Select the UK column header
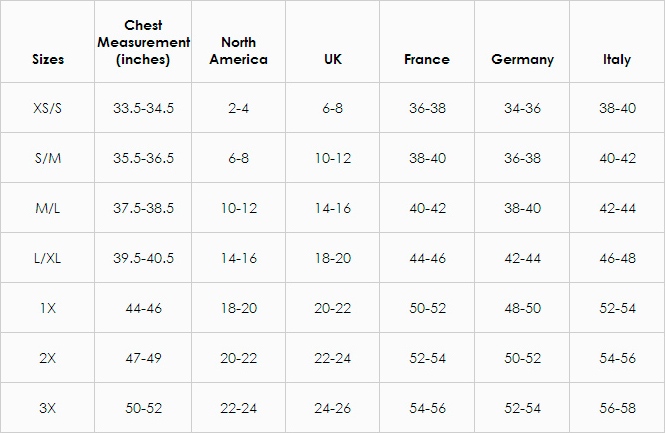Image resolution: width=665 pixels, height=433 pixels. 332,59
